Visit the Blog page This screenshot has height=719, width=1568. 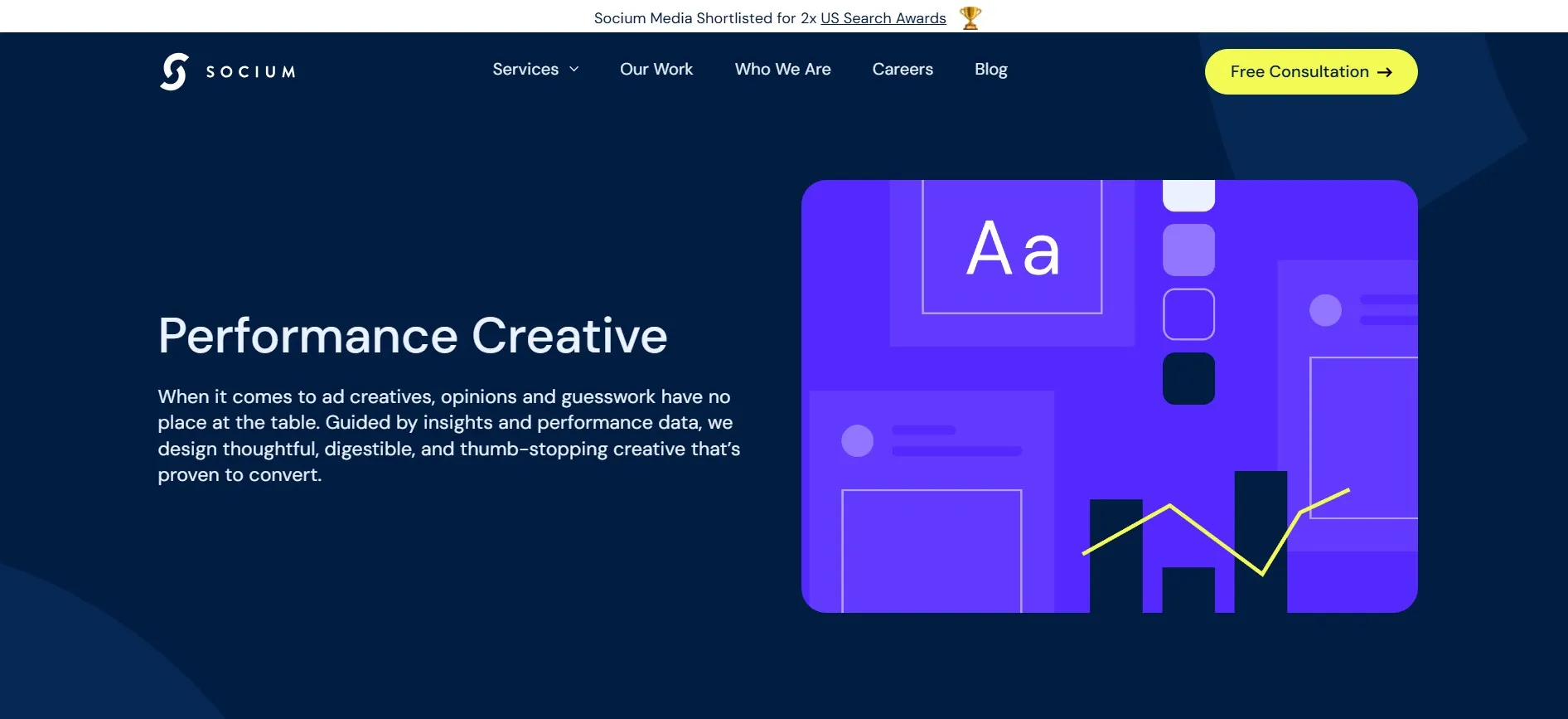(x=991, y=70)
